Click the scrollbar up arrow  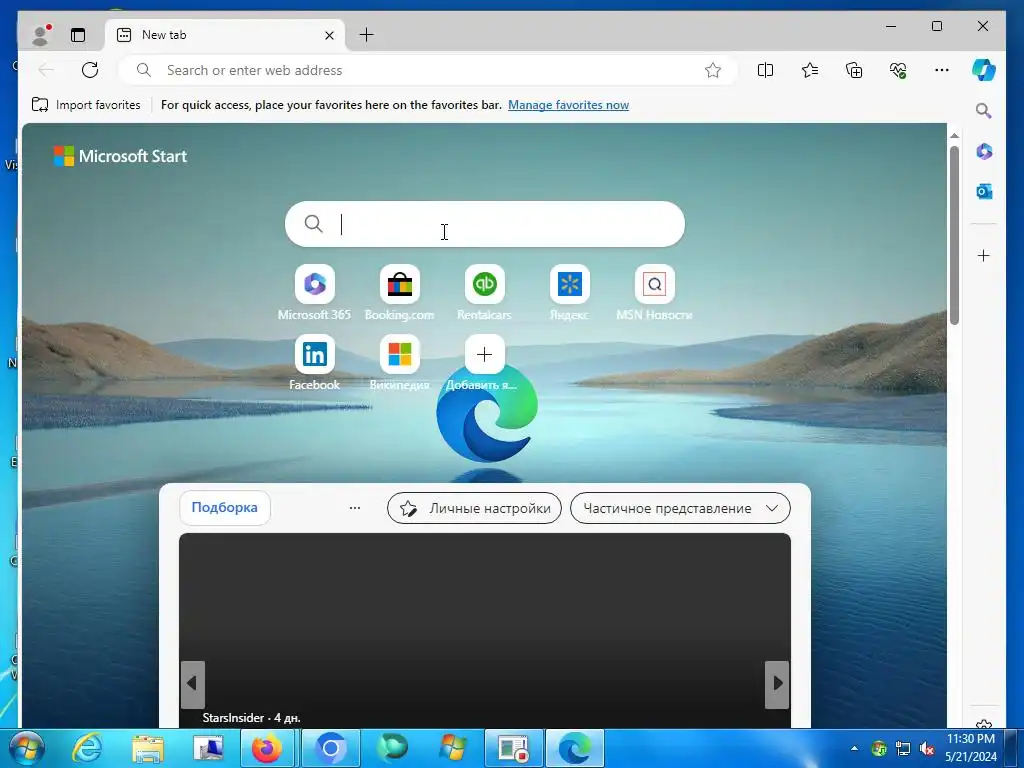[954, 136]
